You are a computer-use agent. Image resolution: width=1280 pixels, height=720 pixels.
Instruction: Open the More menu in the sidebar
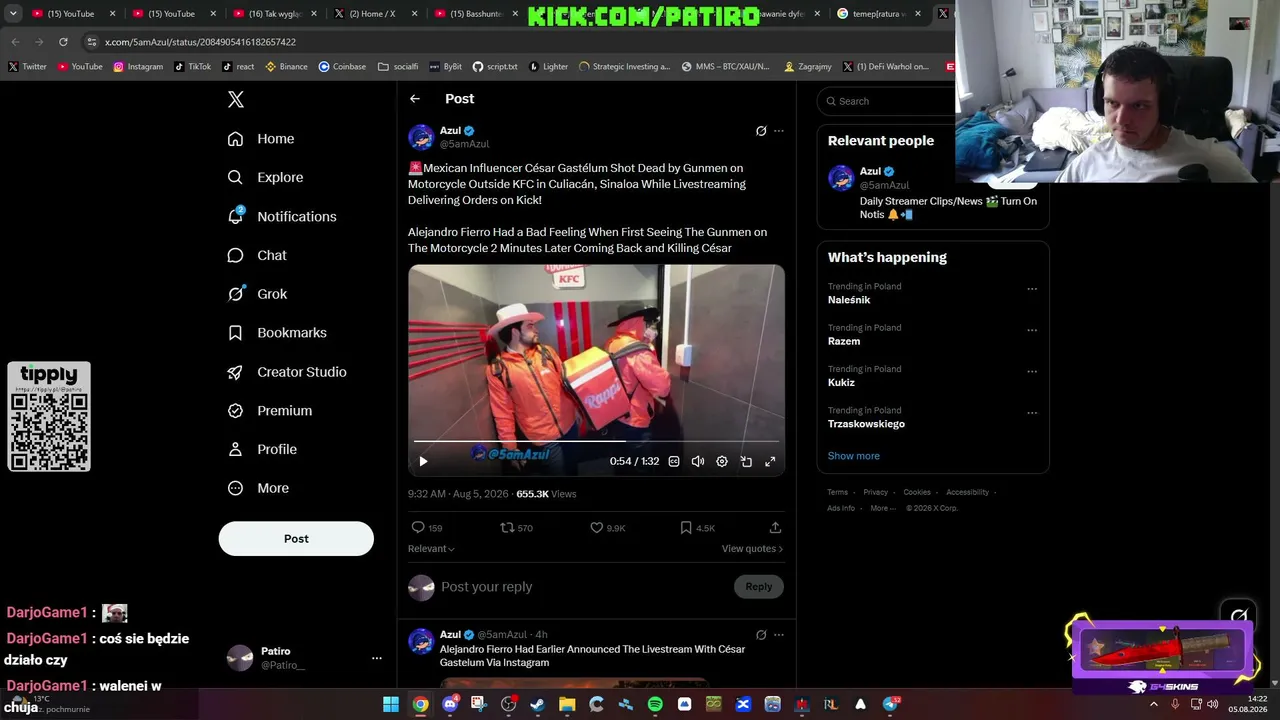click(258, 489)
